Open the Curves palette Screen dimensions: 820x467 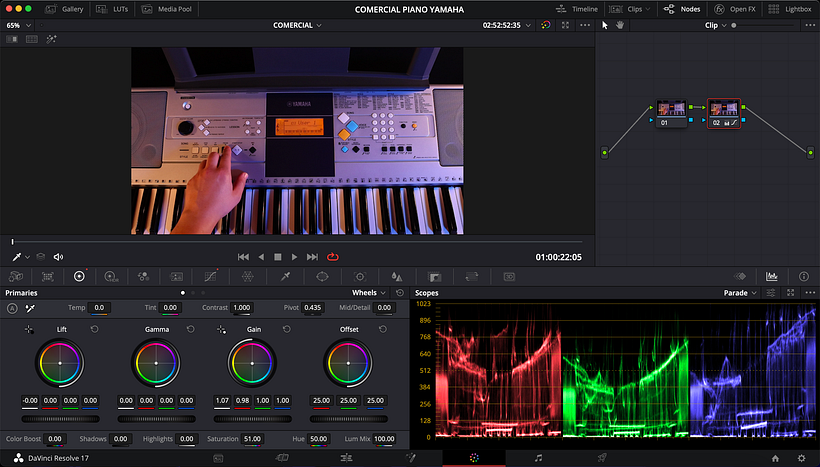click(210, 277)
